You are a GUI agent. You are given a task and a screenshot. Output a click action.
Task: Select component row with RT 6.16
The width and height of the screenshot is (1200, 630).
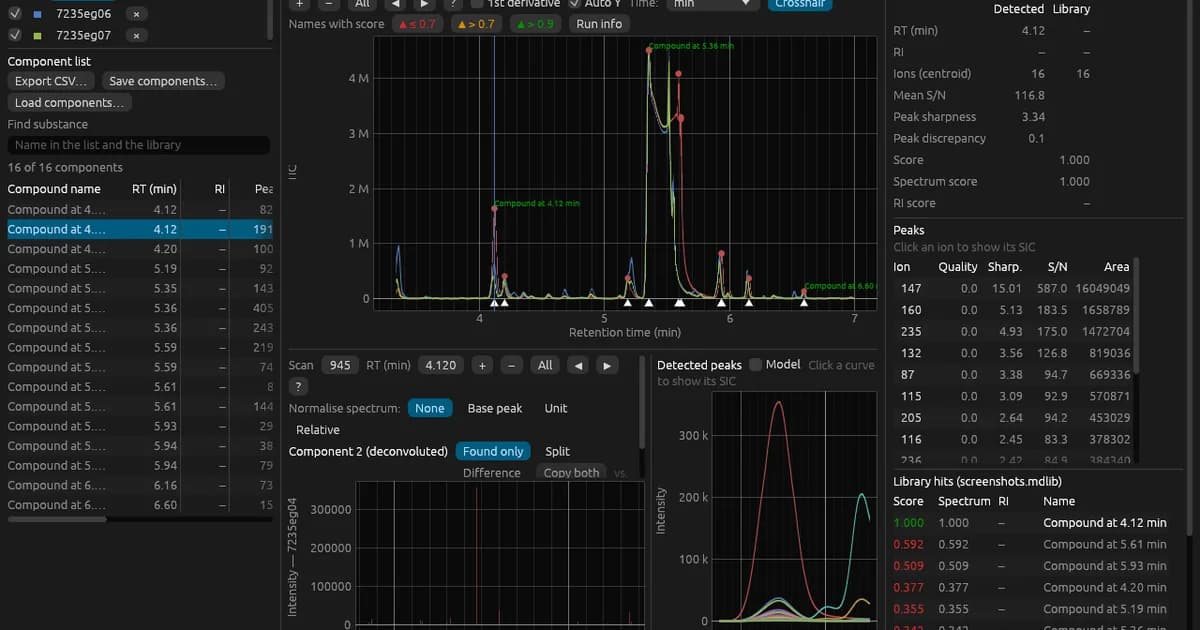click(140, 485)
